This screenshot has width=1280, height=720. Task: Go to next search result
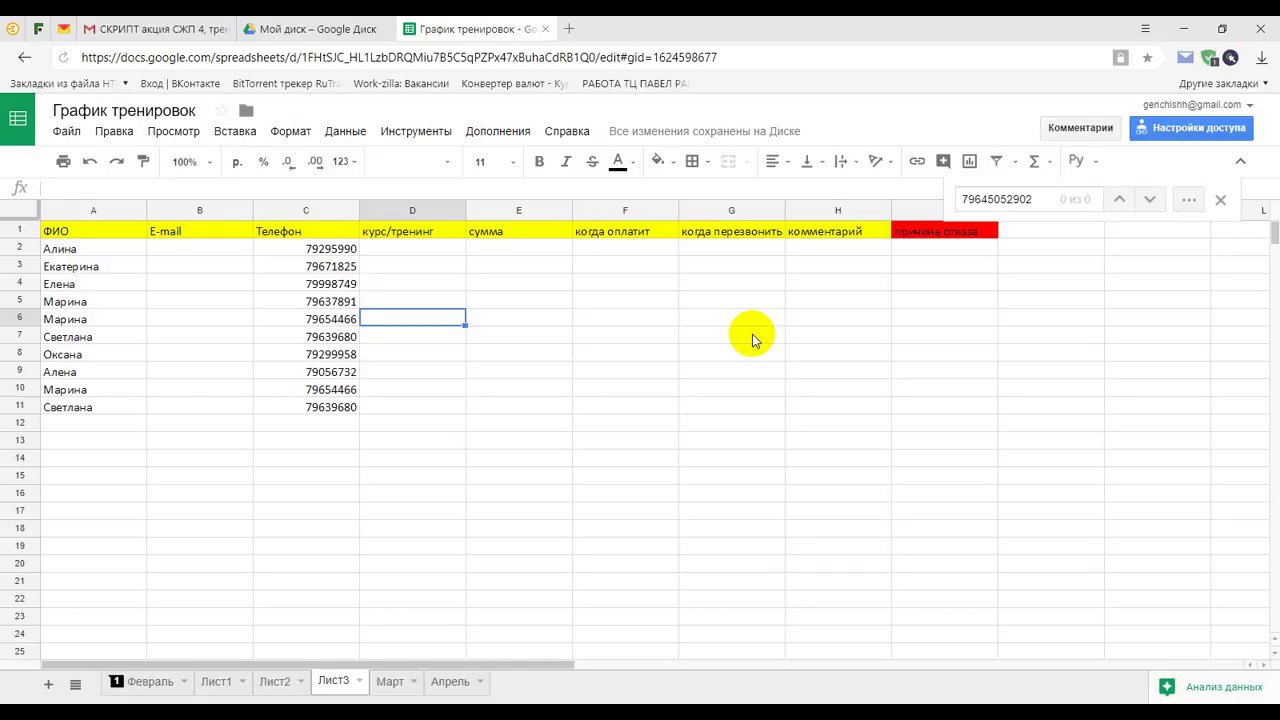(x=1149, y=199)
